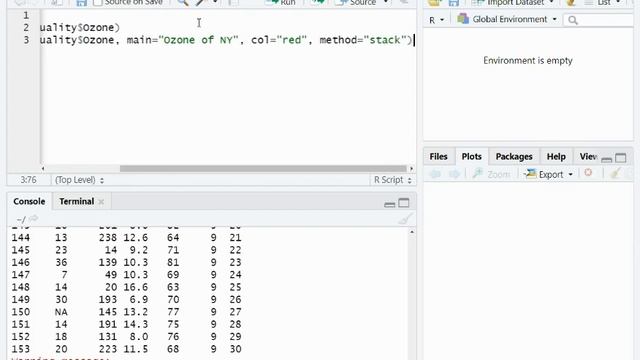Screen dimensions: 640x360
Task: Save the current script with the disk icon
Action: point(82,2)
